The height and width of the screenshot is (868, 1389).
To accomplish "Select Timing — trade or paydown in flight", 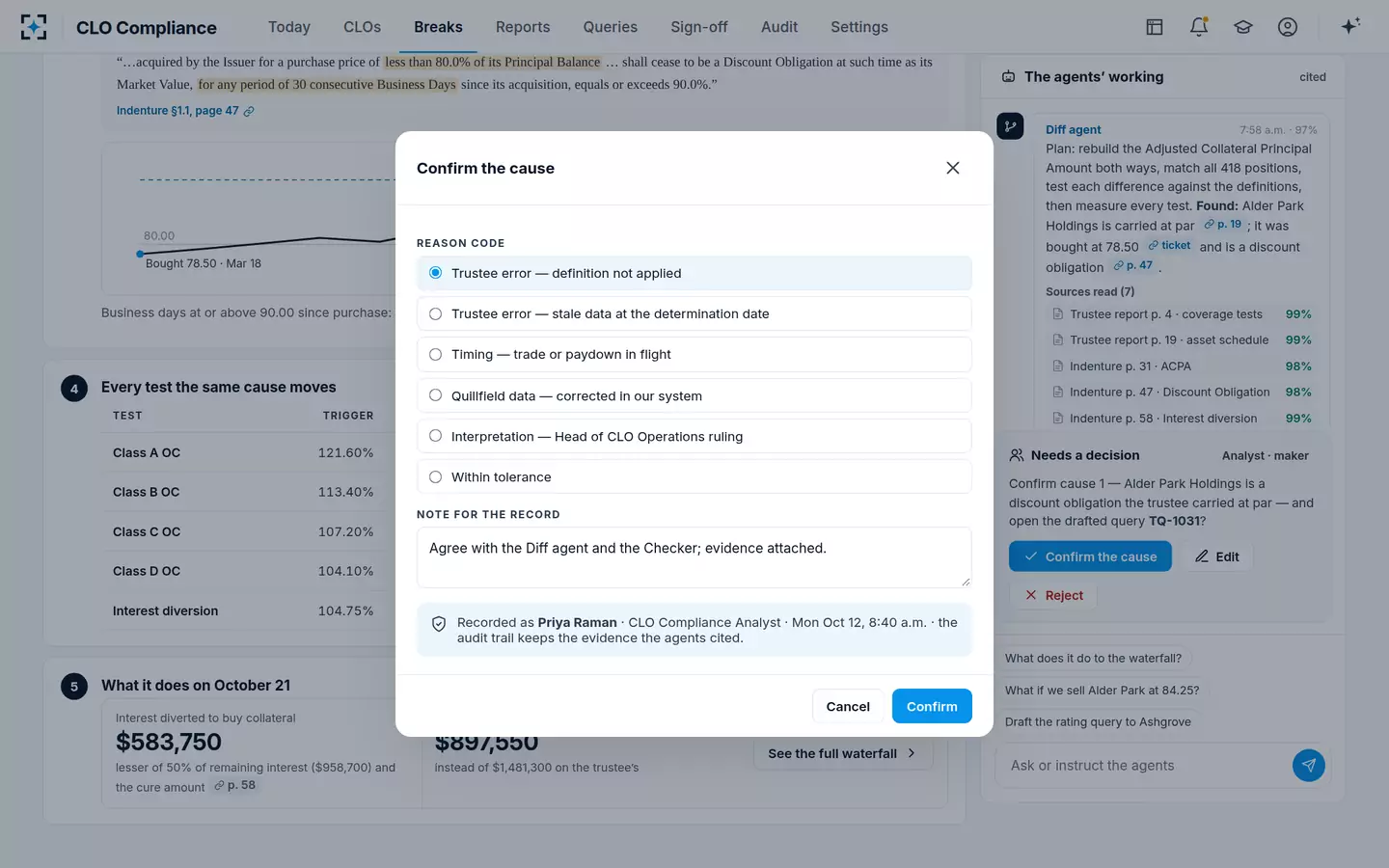I will [694, 355].
